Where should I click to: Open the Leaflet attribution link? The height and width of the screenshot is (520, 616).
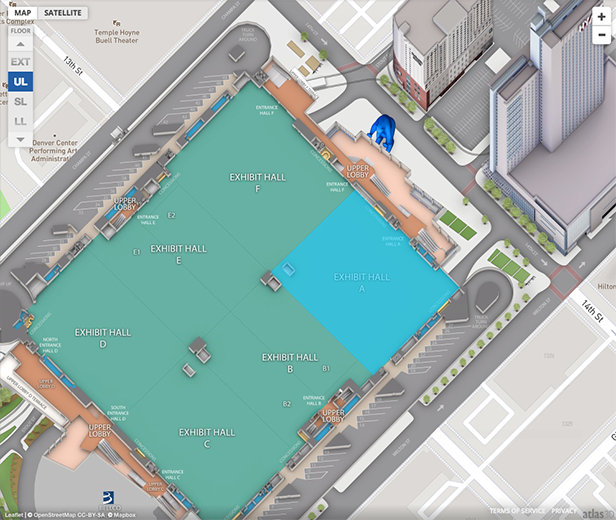point(13,514)
